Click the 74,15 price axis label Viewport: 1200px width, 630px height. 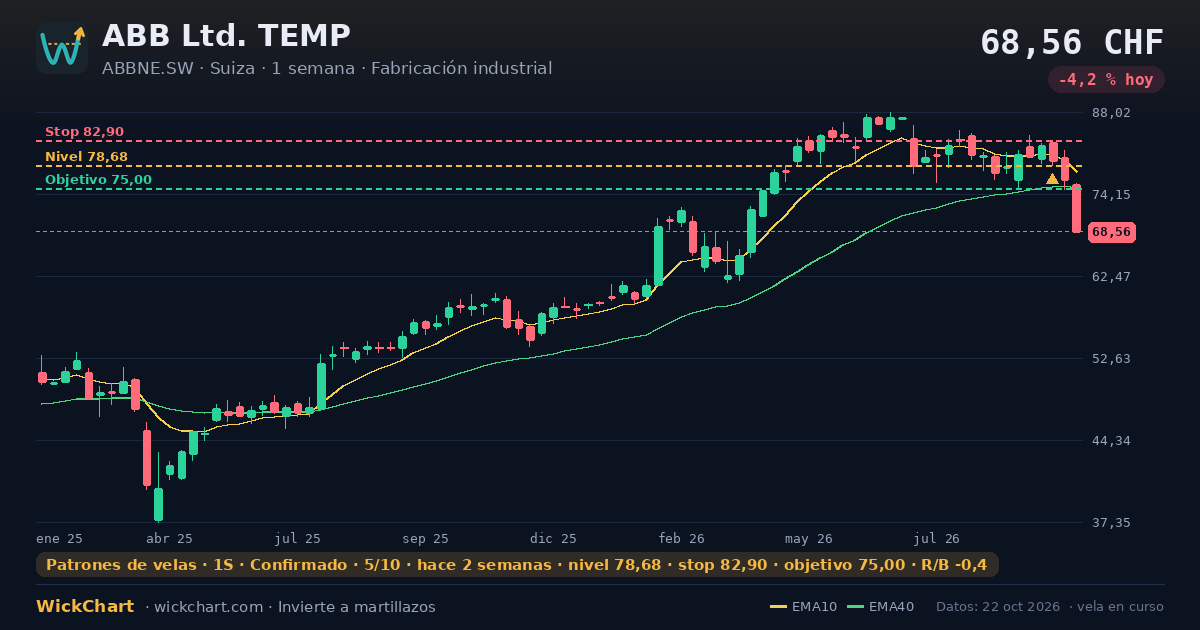1111,195
